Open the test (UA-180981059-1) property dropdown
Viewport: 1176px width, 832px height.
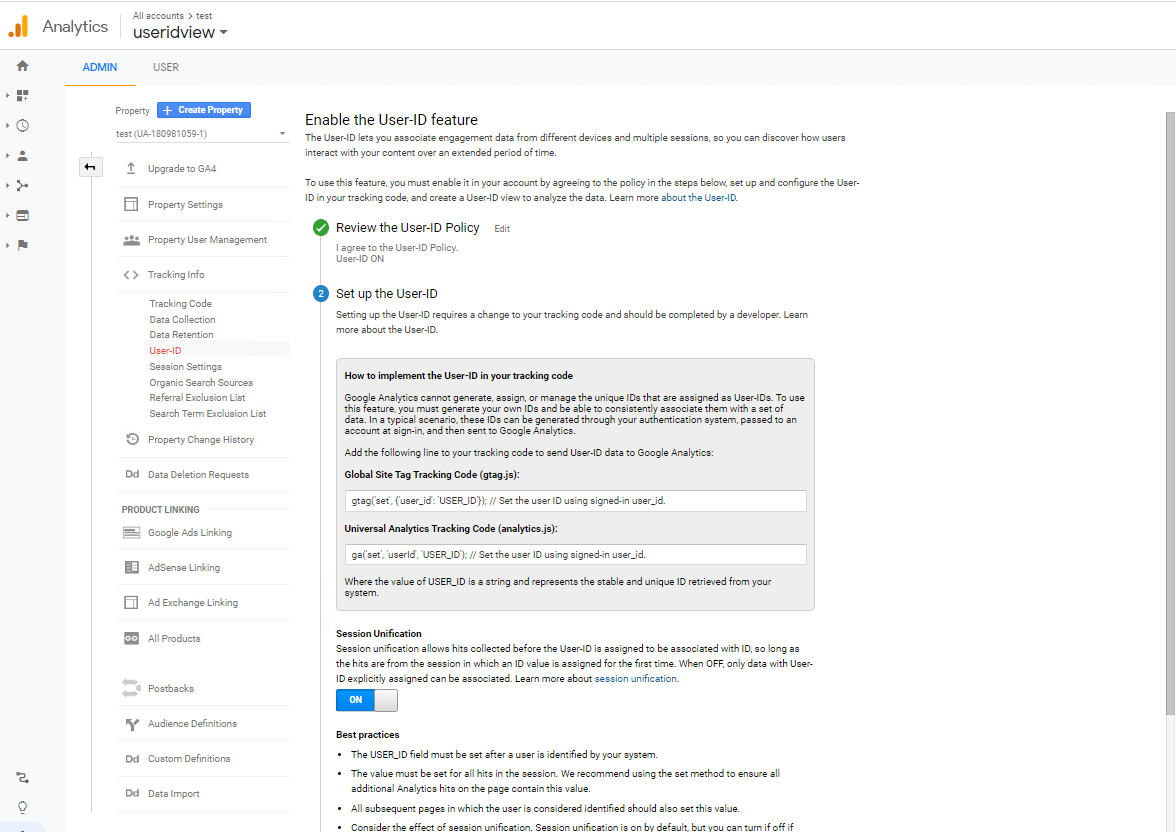point(201,134)
